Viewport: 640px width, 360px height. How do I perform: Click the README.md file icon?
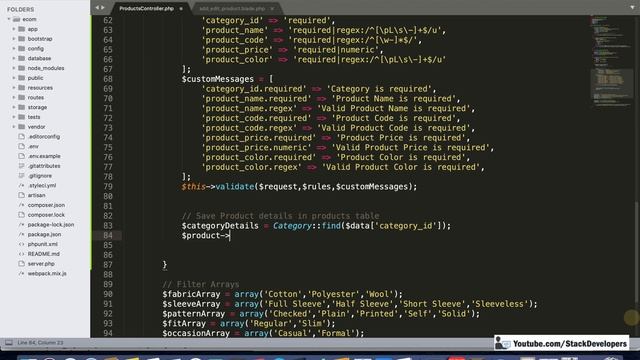pyautogui.click(x=22, y=254)
